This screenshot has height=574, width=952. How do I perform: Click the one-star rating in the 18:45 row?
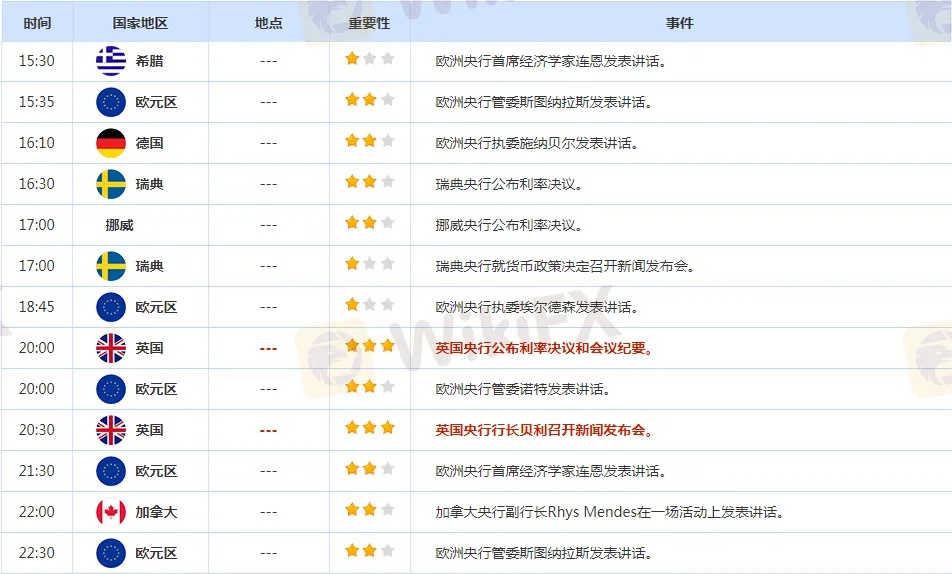[370, 305]
